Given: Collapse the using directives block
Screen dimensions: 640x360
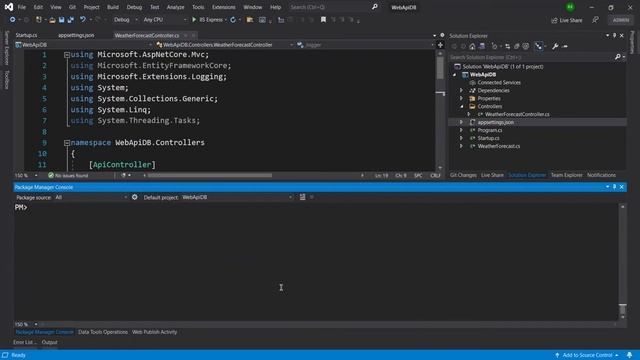Looking at the screenshot, I should pos(67,55).
